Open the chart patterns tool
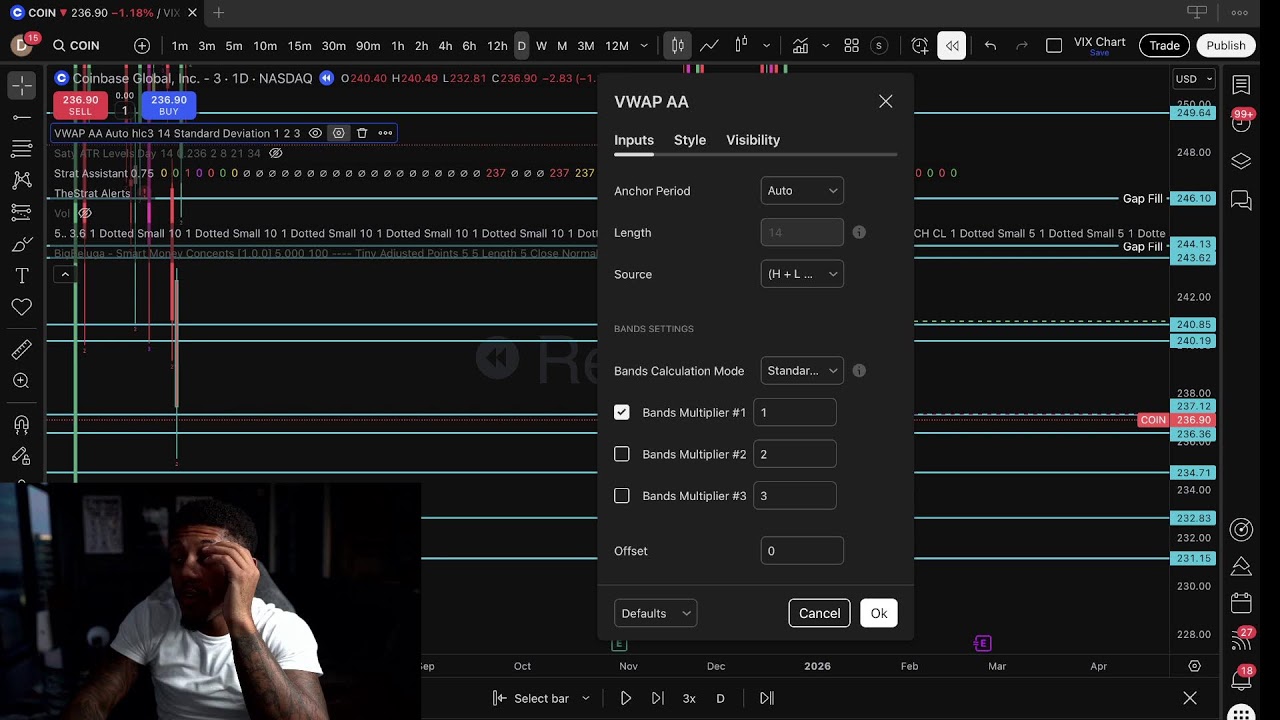The height and width of the screenshot is (720, 1280). (x=21, y=181)
